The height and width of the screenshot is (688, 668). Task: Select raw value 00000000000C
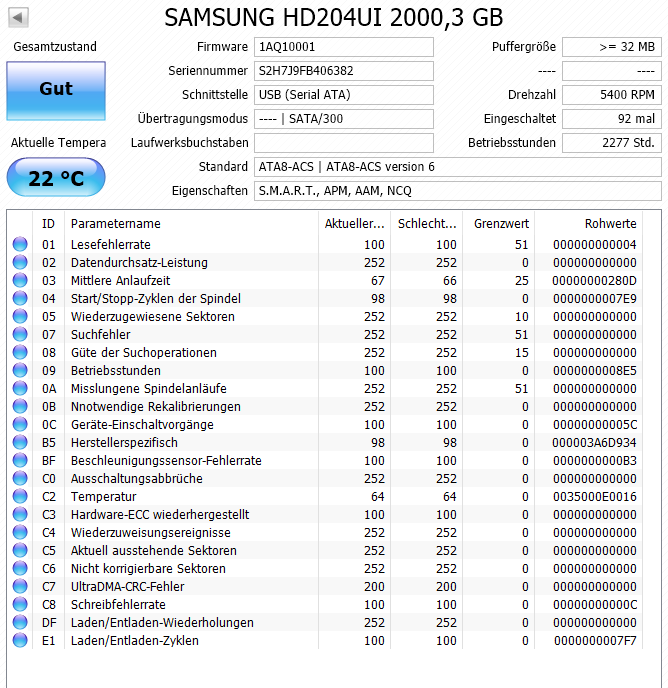(x=594, y=604)
